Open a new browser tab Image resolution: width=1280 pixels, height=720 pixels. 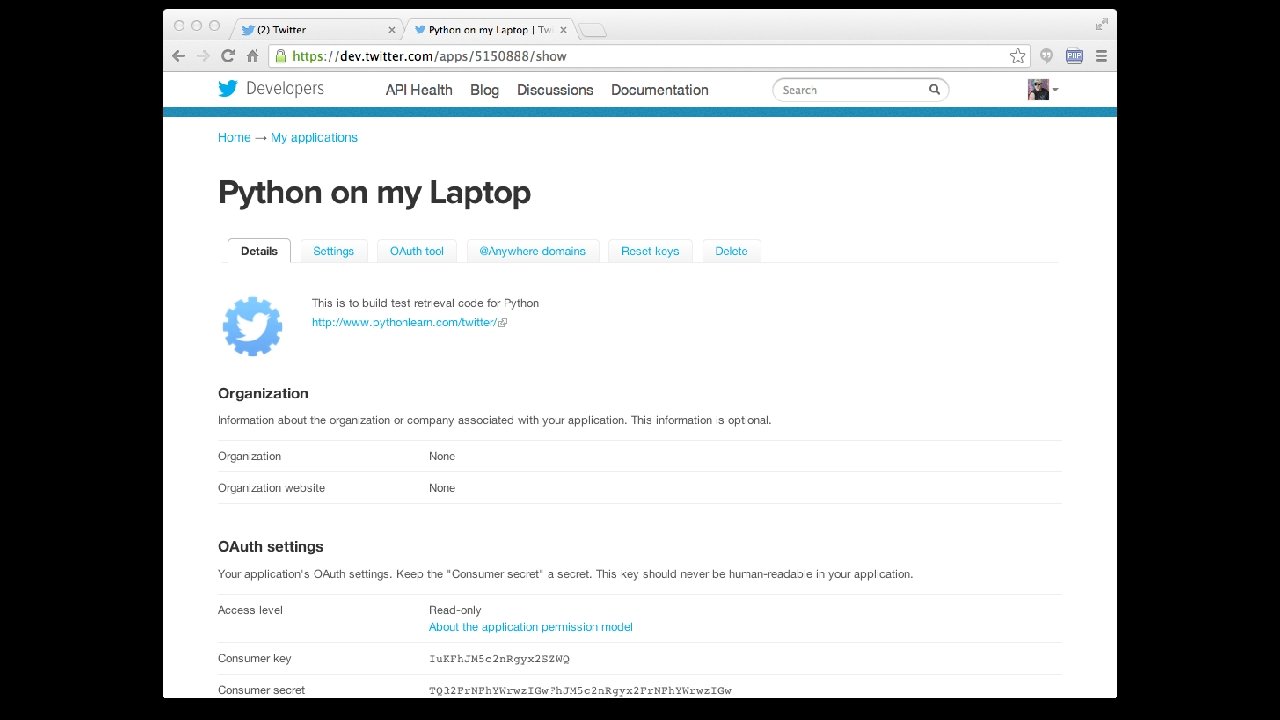point(592,30)
